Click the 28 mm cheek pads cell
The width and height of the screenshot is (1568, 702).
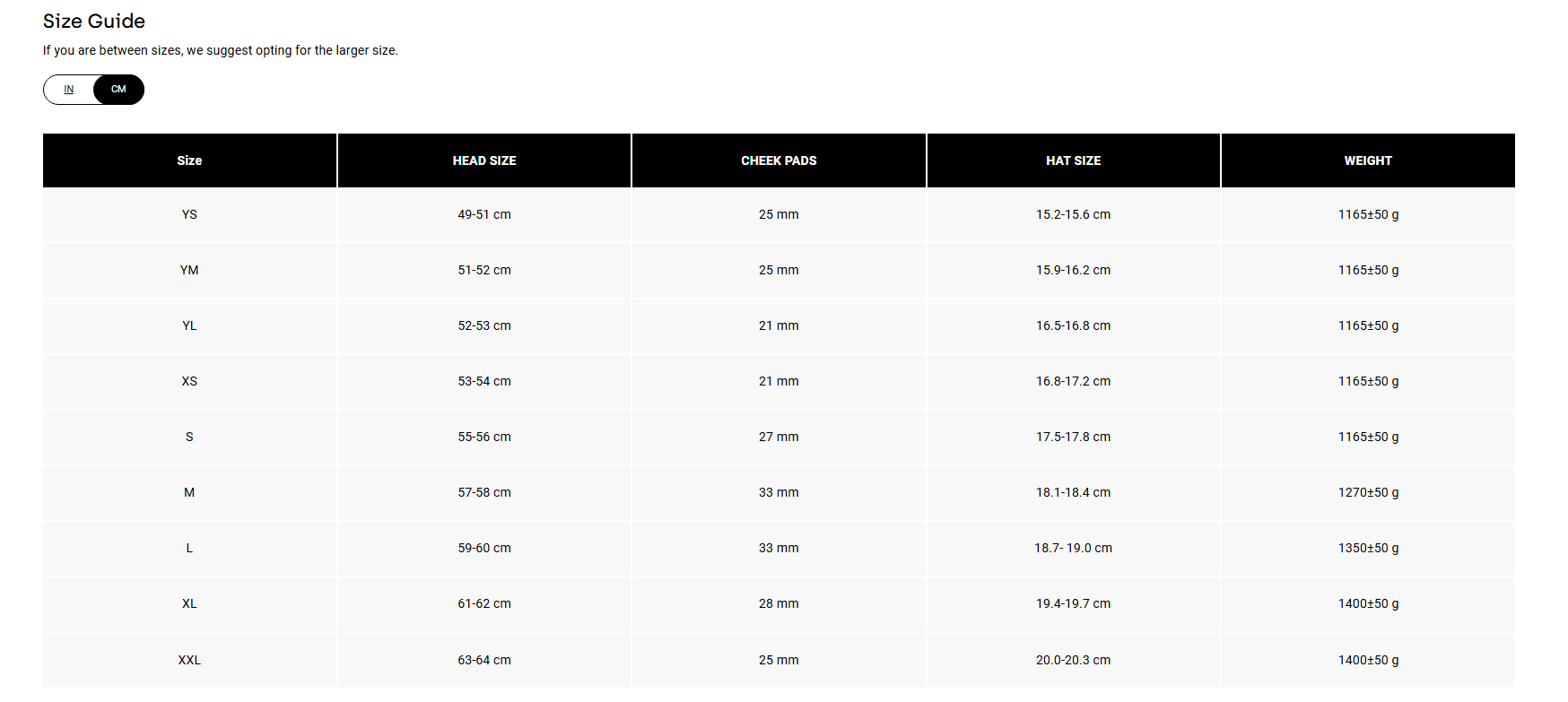pyautogui.click(x=779, y=604)
